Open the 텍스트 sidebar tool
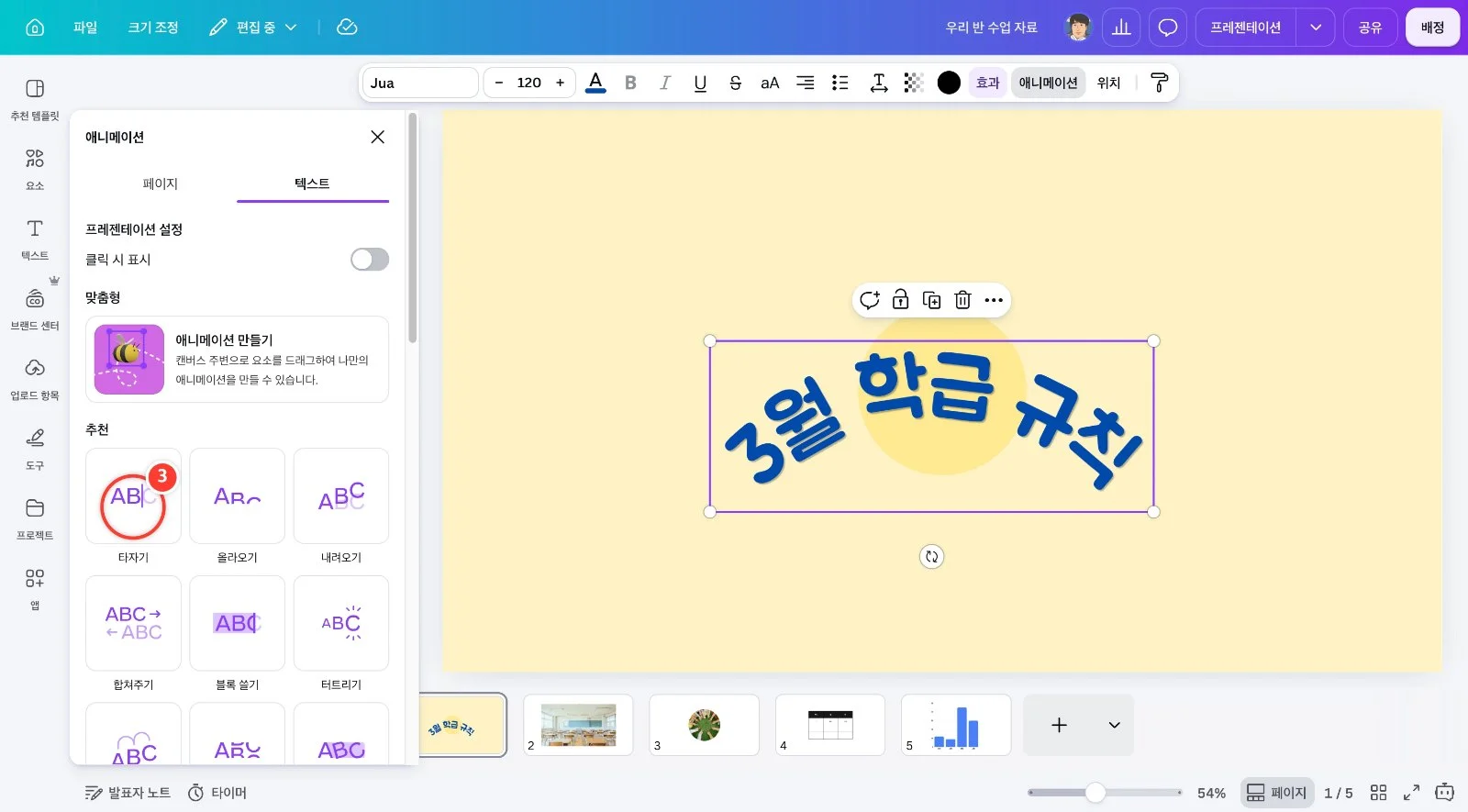The height and width of the screenshot is (812, 1468). [35, 239]
